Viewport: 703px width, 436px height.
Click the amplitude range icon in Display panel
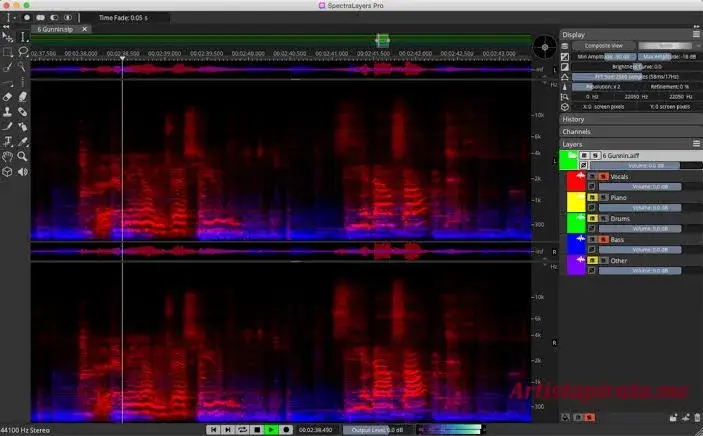[x=565, y=57]
